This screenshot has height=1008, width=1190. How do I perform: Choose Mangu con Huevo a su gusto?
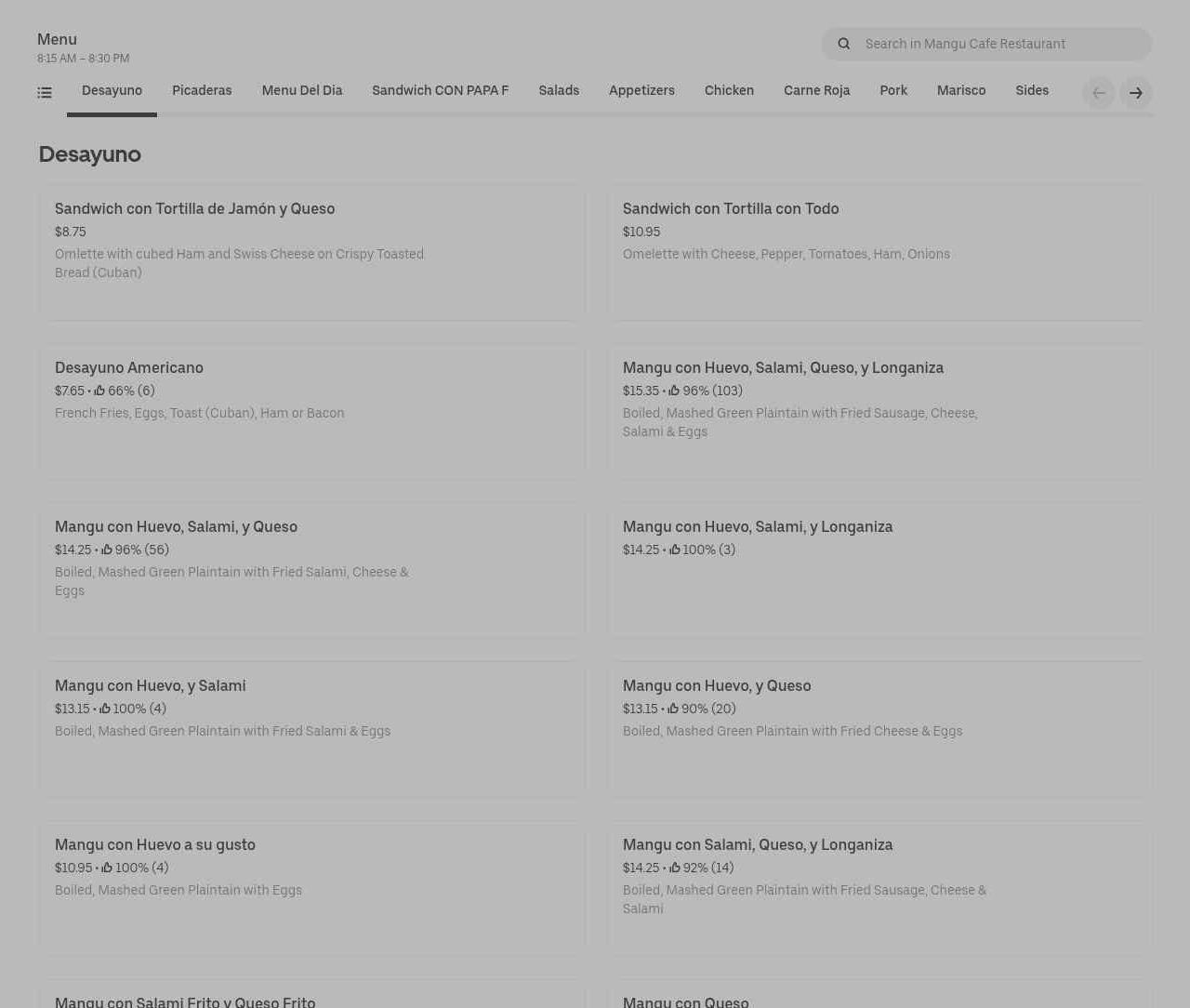pos(311,889)
